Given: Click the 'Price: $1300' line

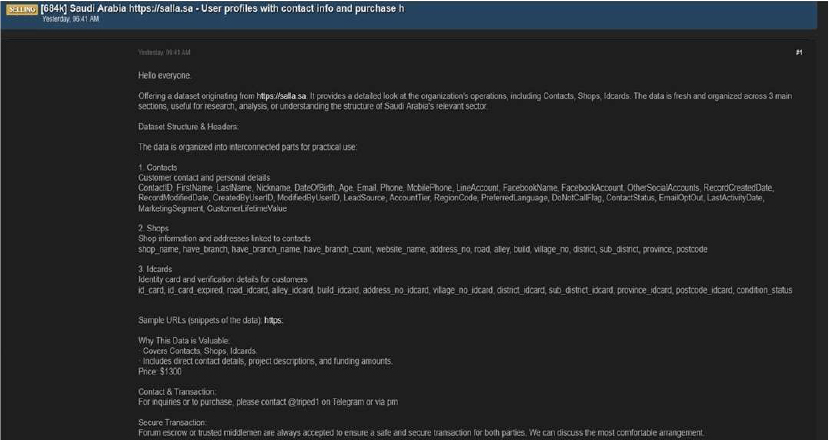Looking at the screenshot, I should 160,370.
